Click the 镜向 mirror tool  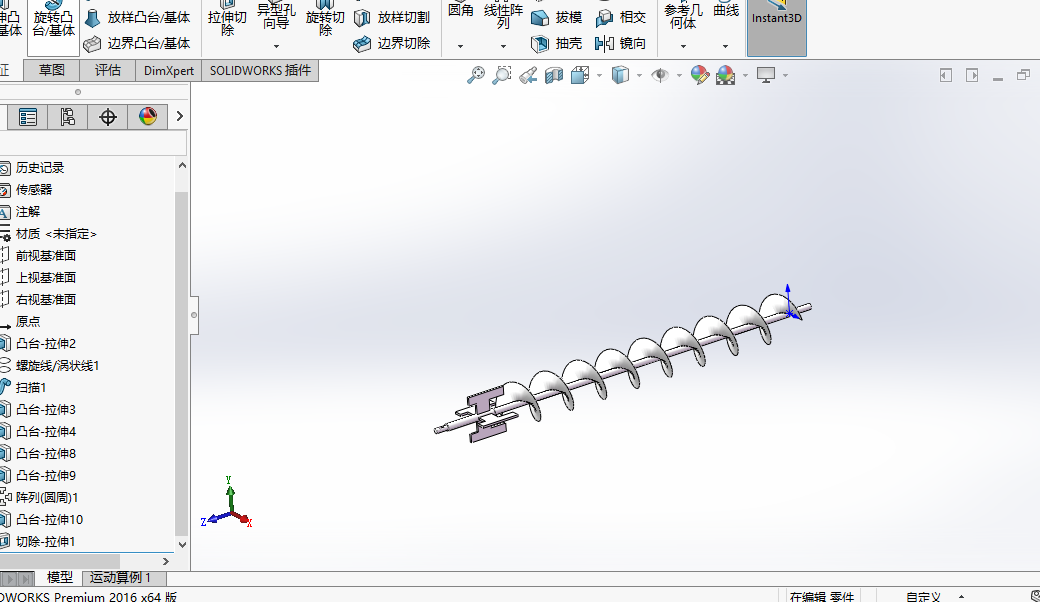[621, 43]
